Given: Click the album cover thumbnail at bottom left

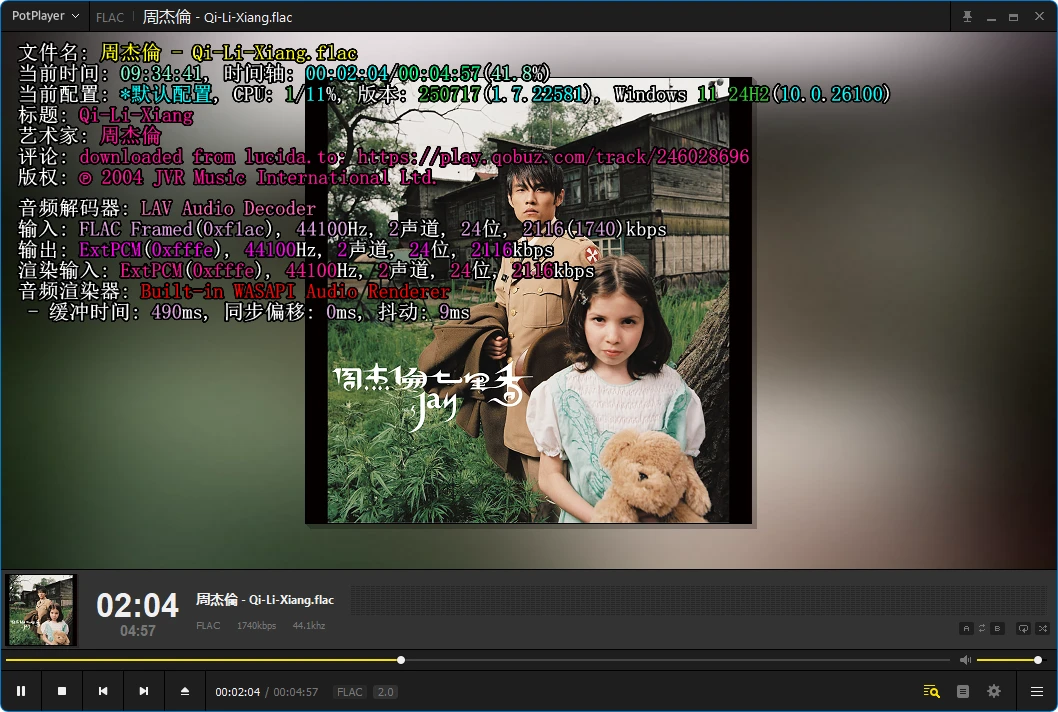Looking at the screenshot, I should tap(42, 610).
